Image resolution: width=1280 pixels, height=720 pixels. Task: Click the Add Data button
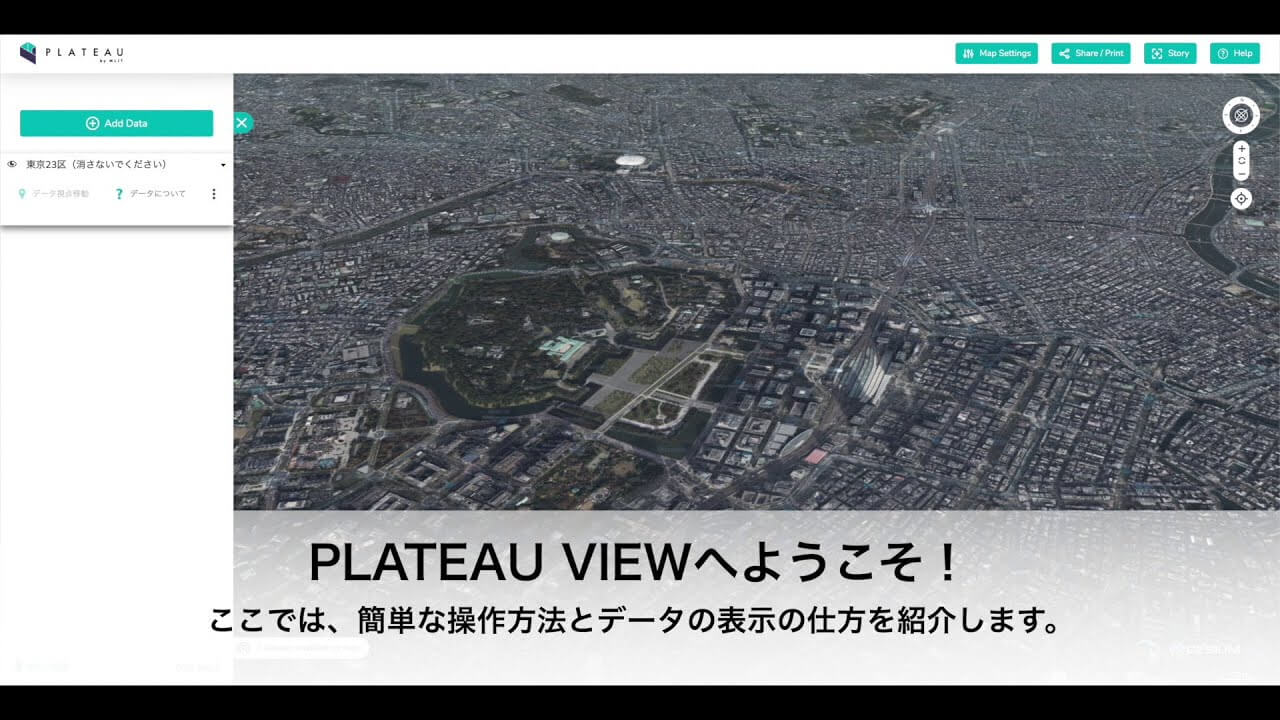click(116, 123)
